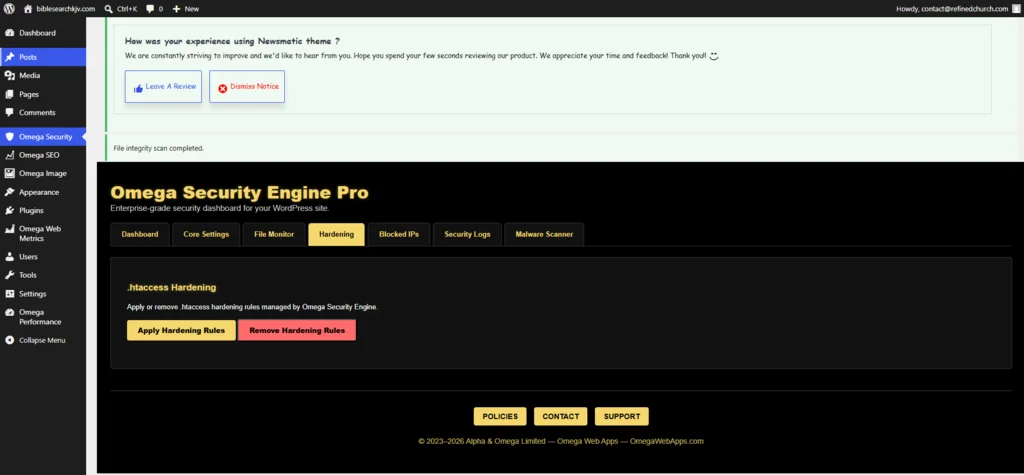Image resolution: width=1024 pixels, height=475 pixels.
Task: Click the "File integrity scan completed." notice text
Action: tap(159, 148)
